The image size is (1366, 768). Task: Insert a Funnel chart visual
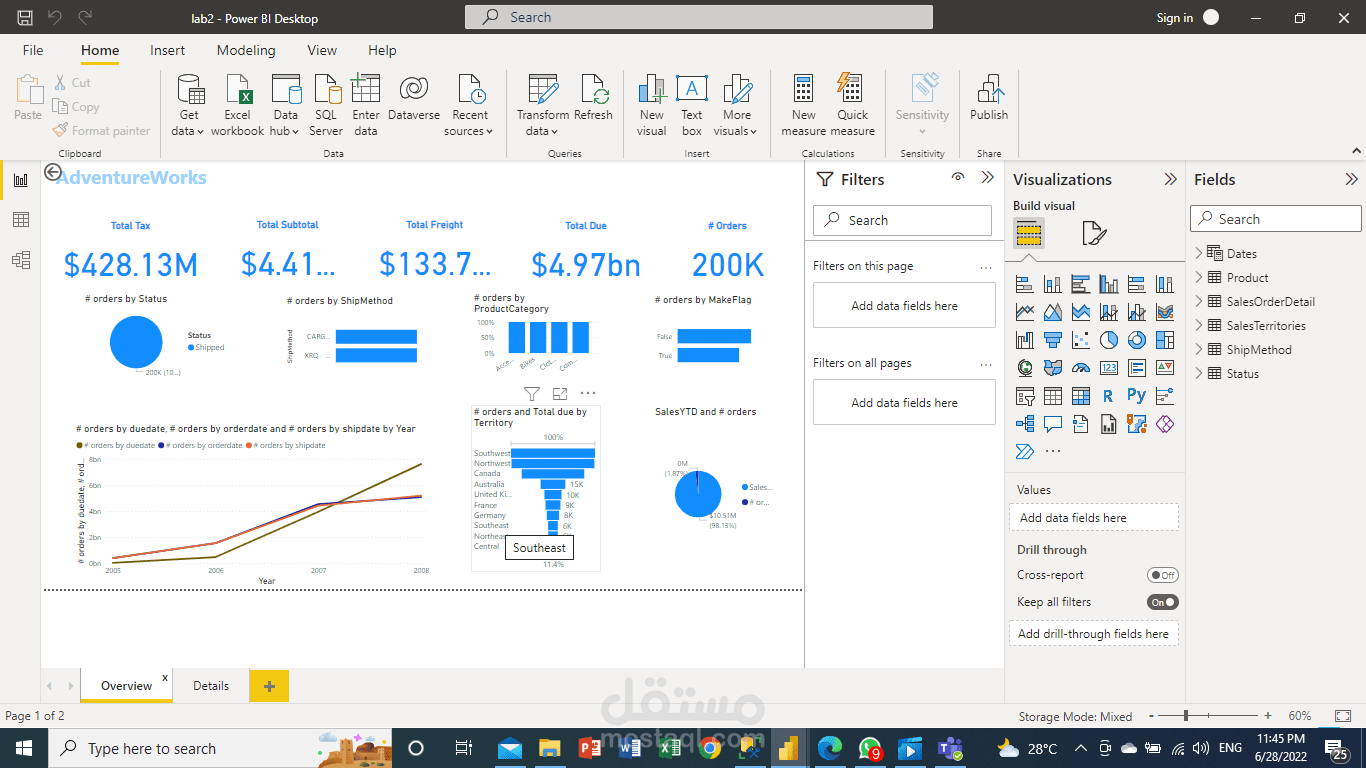tap(1053, 340)
